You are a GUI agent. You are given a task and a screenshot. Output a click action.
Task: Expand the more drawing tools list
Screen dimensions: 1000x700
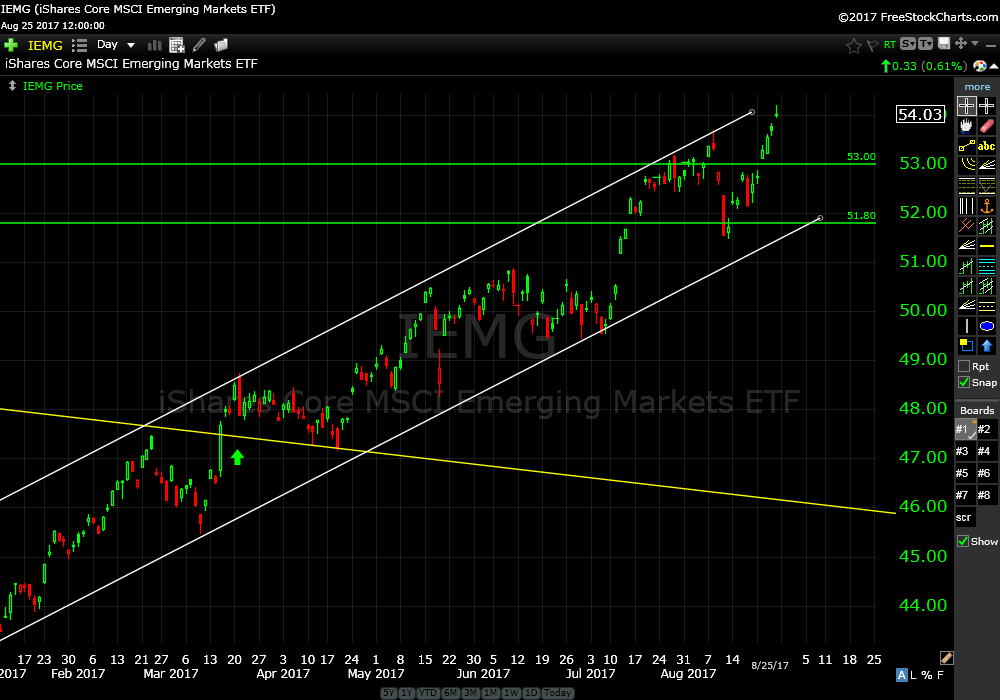point(977,87)
